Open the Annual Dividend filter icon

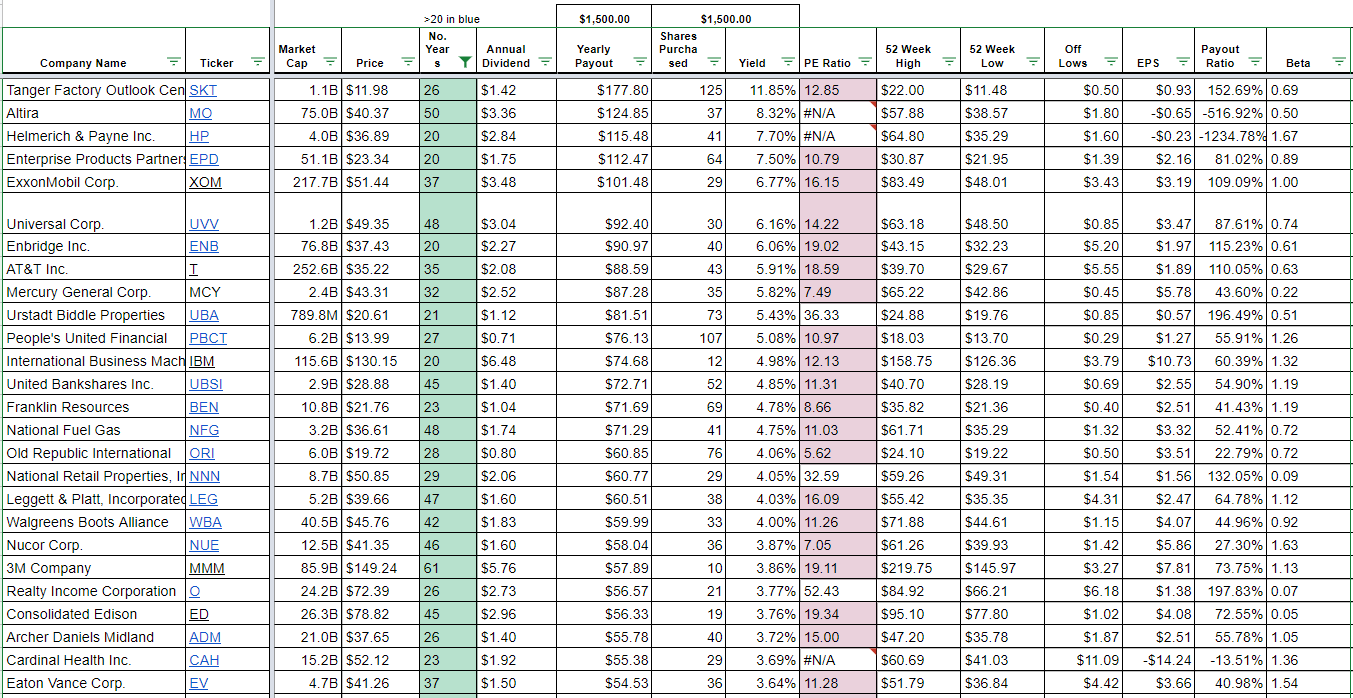[x=544, y=63]
